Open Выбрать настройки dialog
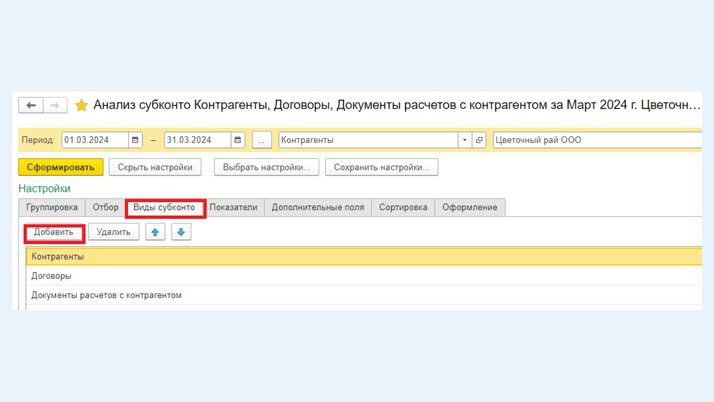 266,167
